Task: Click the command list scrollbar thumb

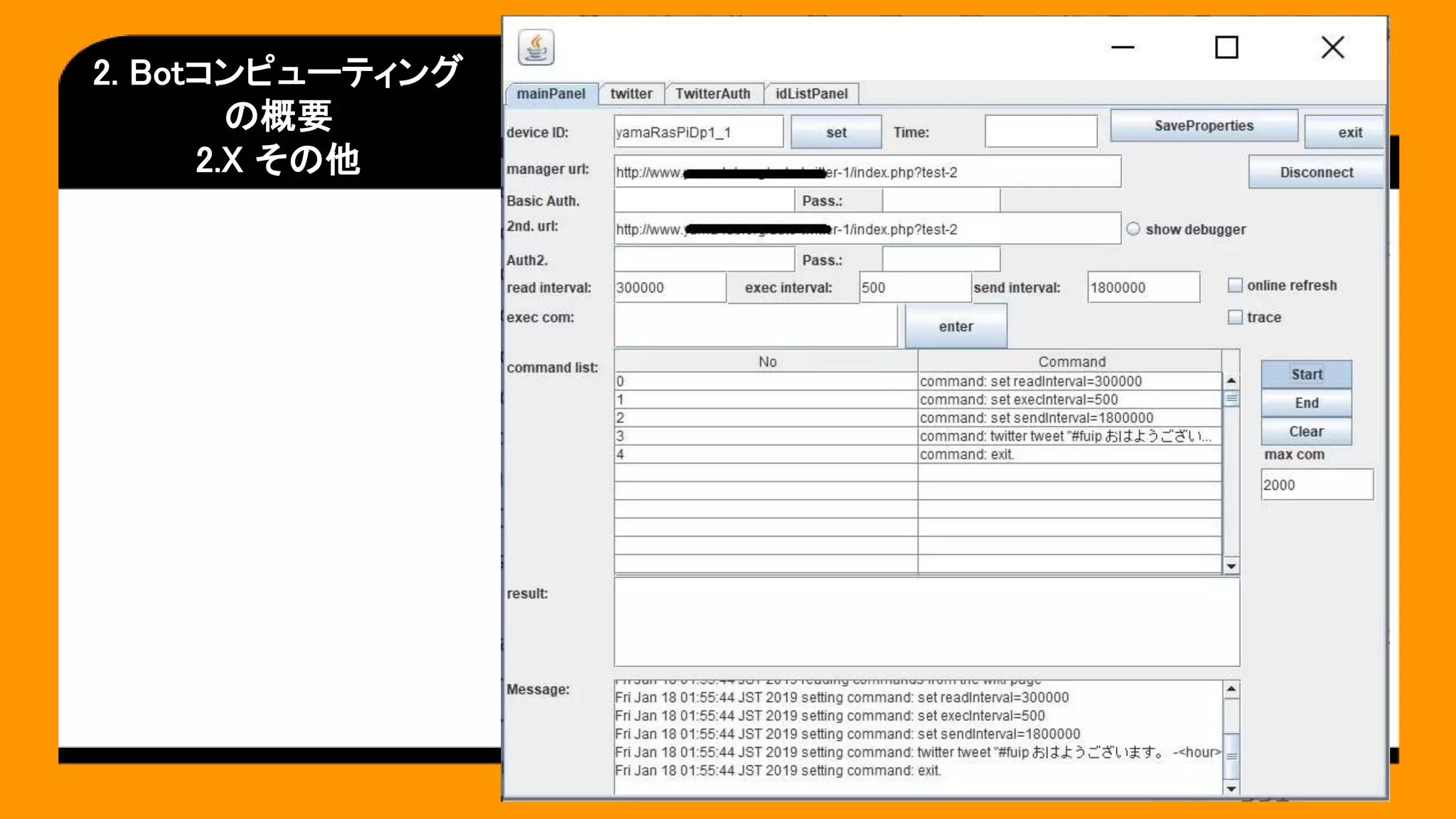Action: point(1231,398)
